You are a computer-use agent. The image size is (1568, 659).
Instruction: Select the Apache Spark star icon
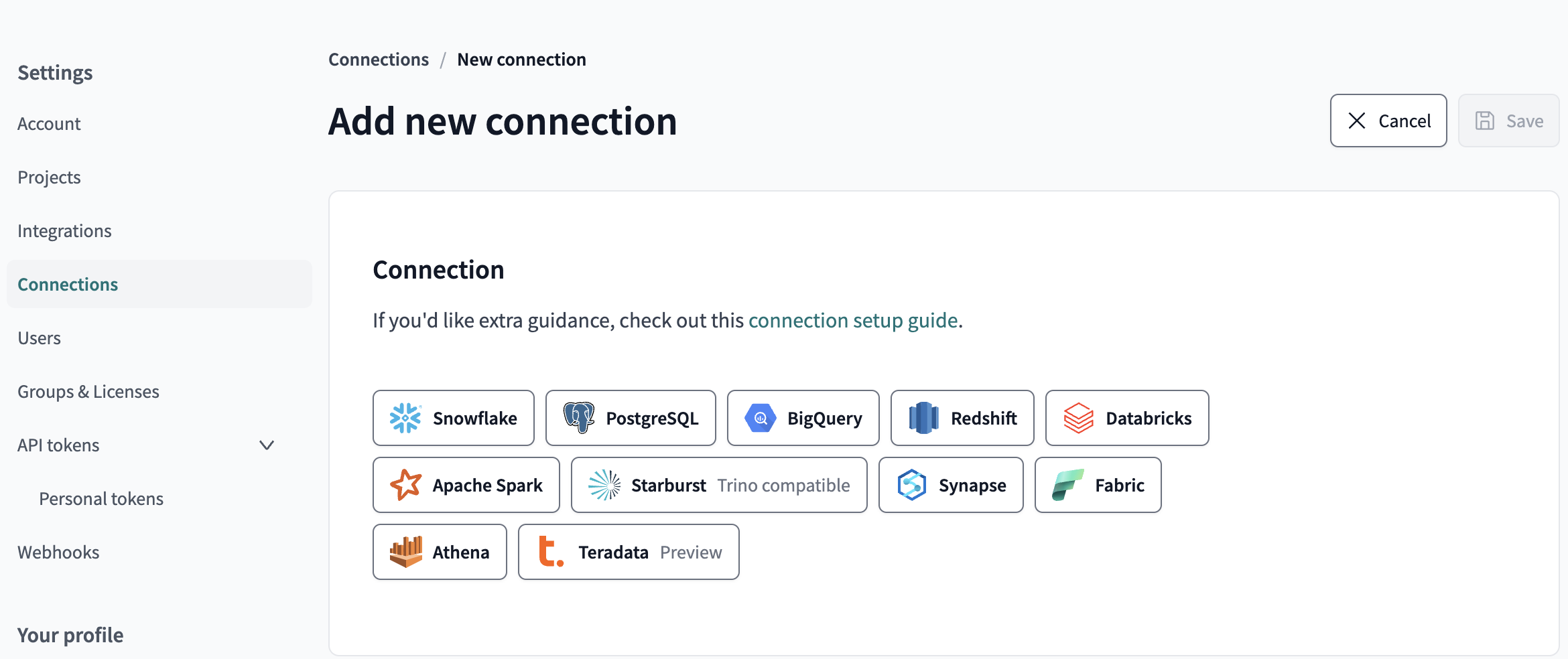pyautogui.click(x=405, y=485)
